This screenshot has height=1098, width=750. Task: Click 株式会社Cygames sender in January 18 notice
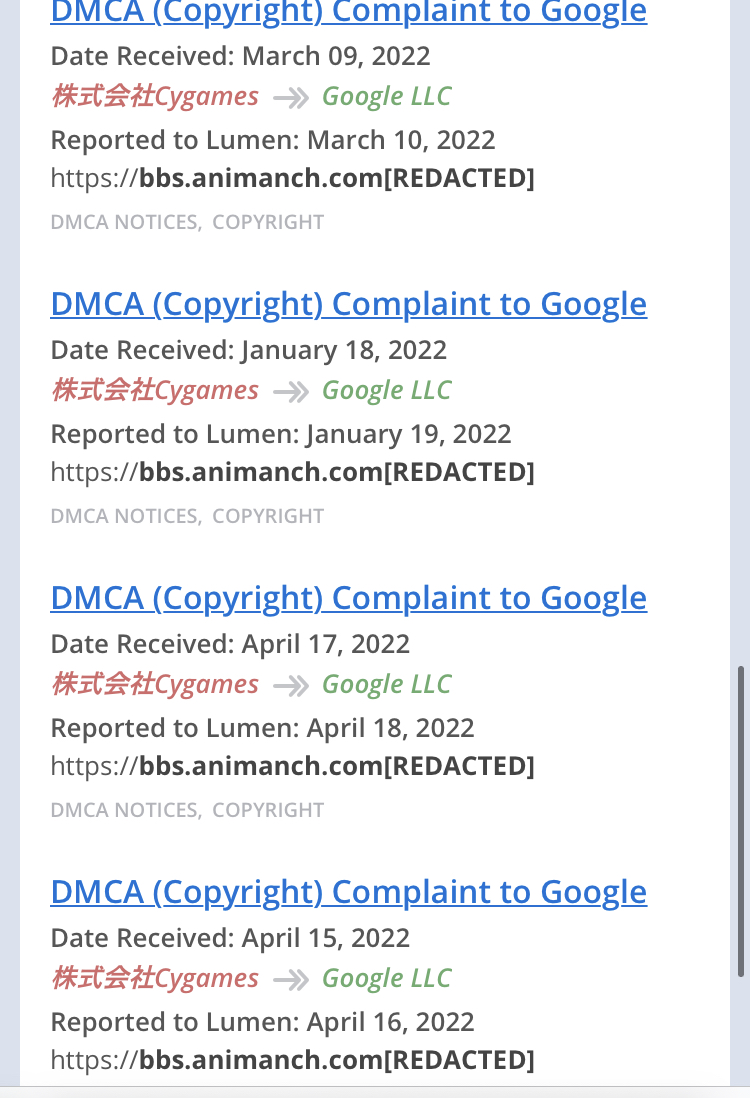pyautogui.click(x=155, y=390)
